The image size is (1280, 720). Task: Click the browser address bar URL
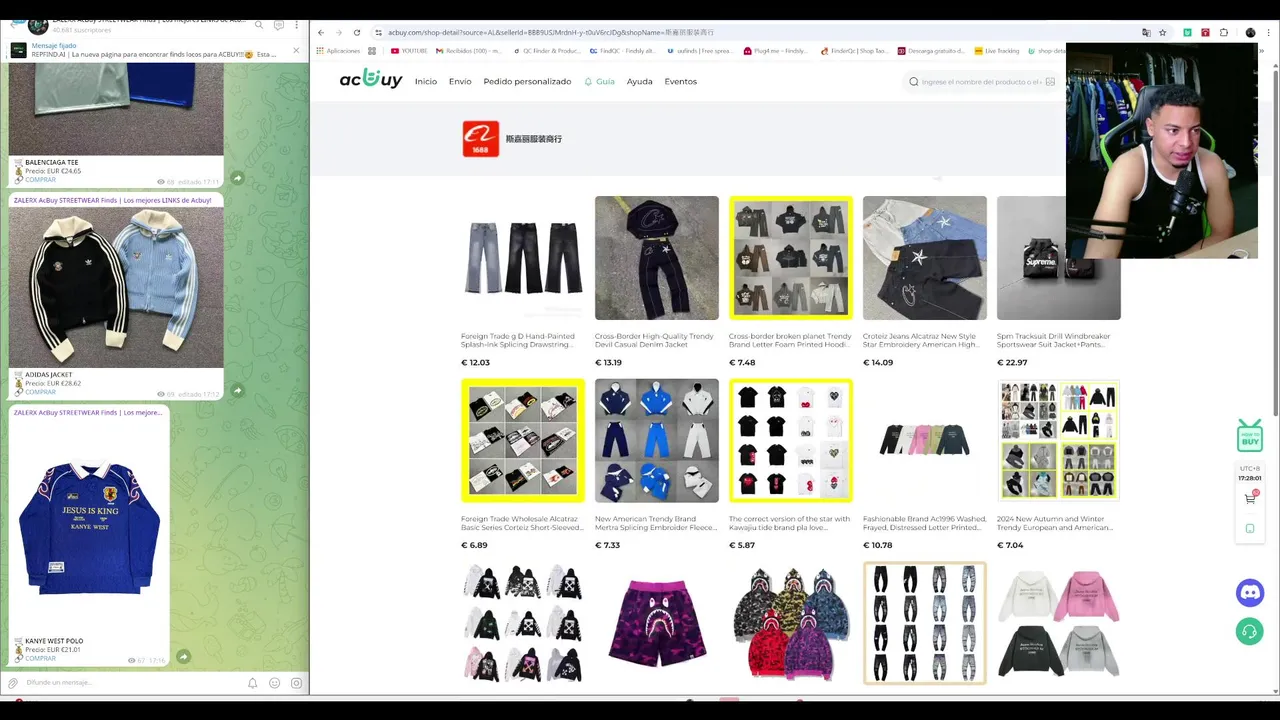coord(550,32)
